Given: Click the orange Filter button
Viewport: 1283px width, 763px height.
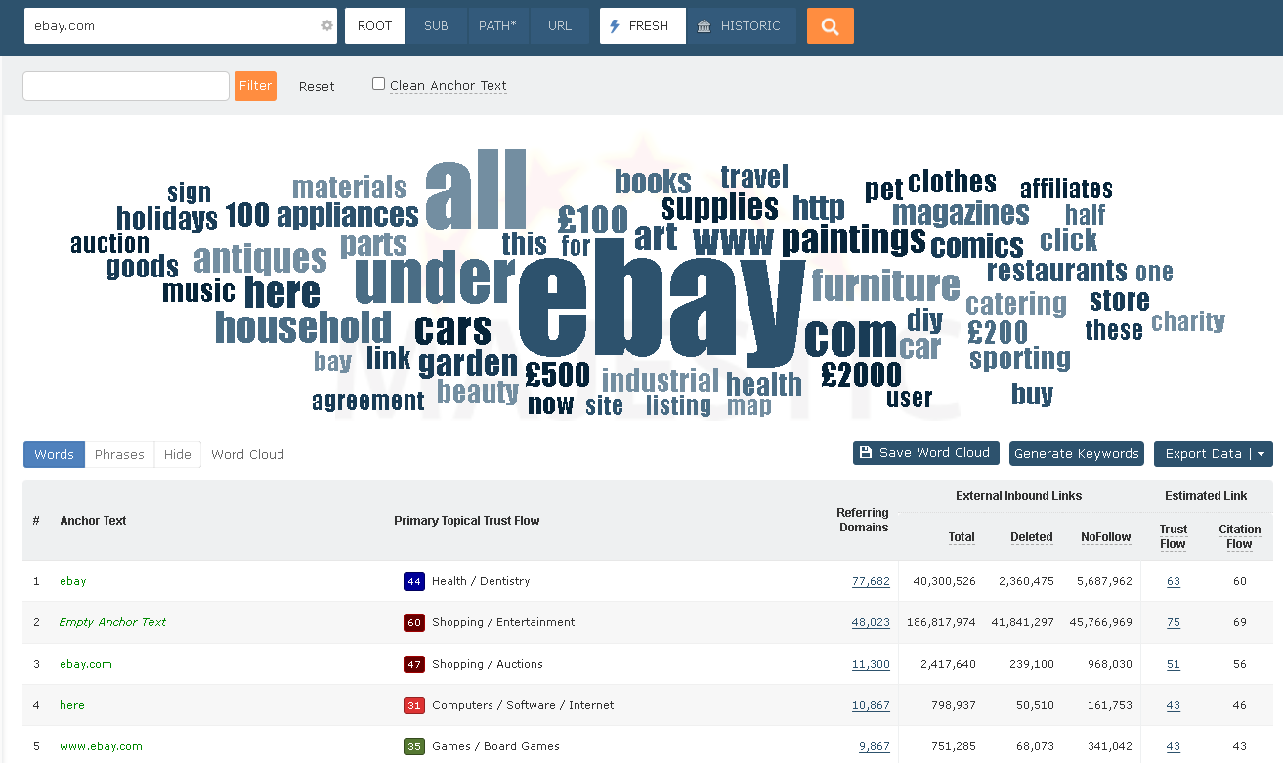Looking at the screenshot, I should point(255,86).
